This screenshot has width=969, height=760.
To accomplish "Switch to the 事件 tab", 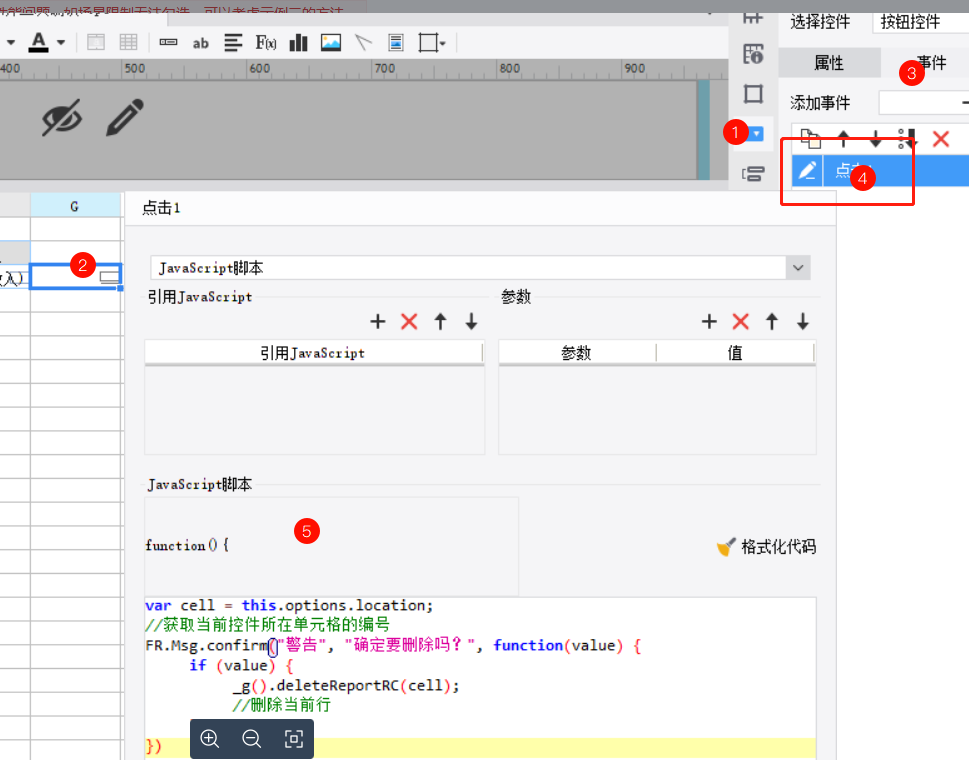I will click(x=931, y=62).
